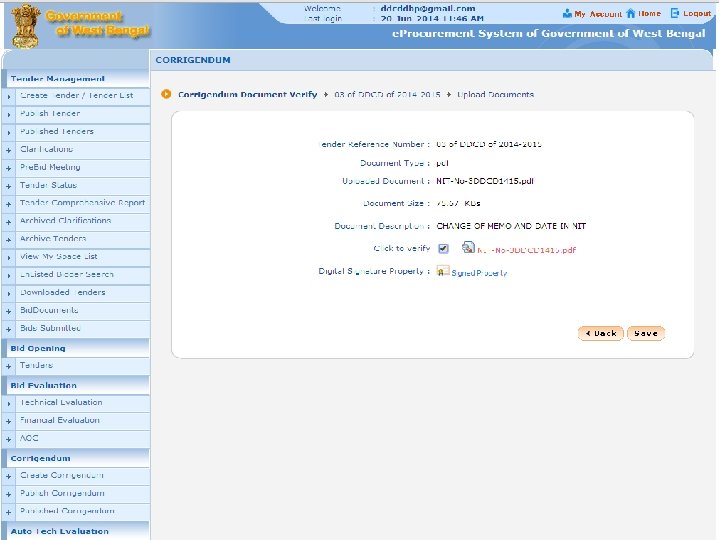The height and width of the screenshot is (540, 720).
Task: Expand plus beside Archived Clarifications
Action: pos(9,222)
